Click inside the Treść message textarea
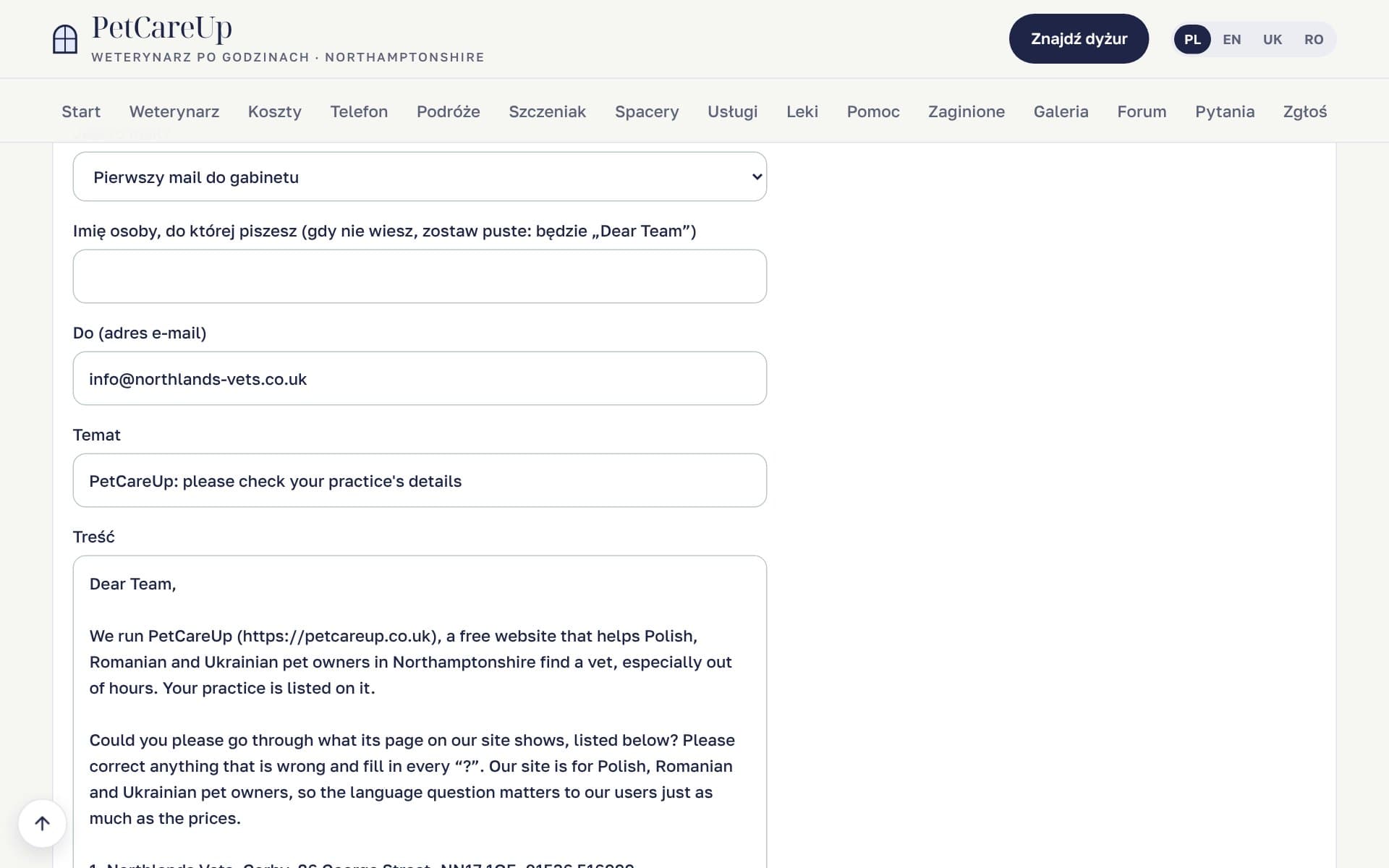 click(x=420, y=712)
